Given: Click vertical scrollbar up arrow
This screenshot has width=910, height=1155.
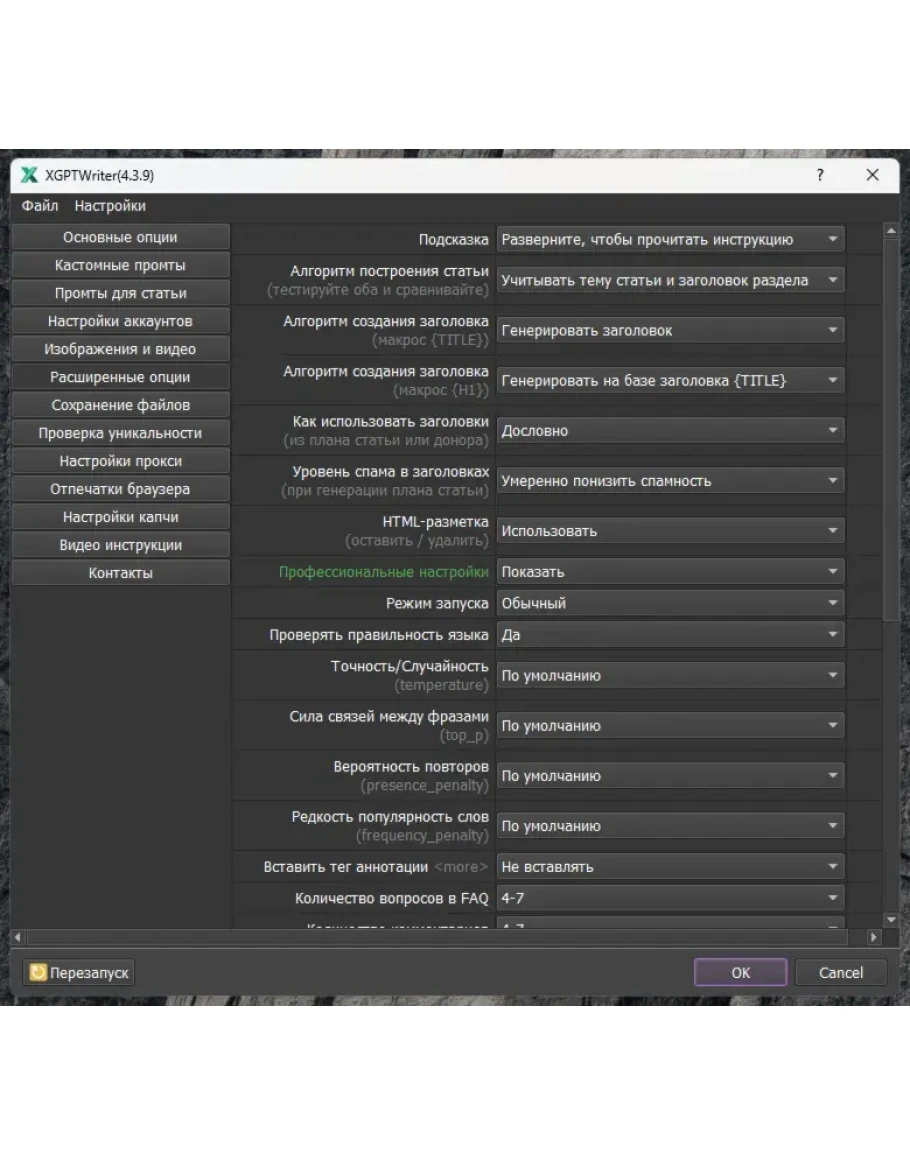Looking at the screenshot, I should click(x=891, y=231).
